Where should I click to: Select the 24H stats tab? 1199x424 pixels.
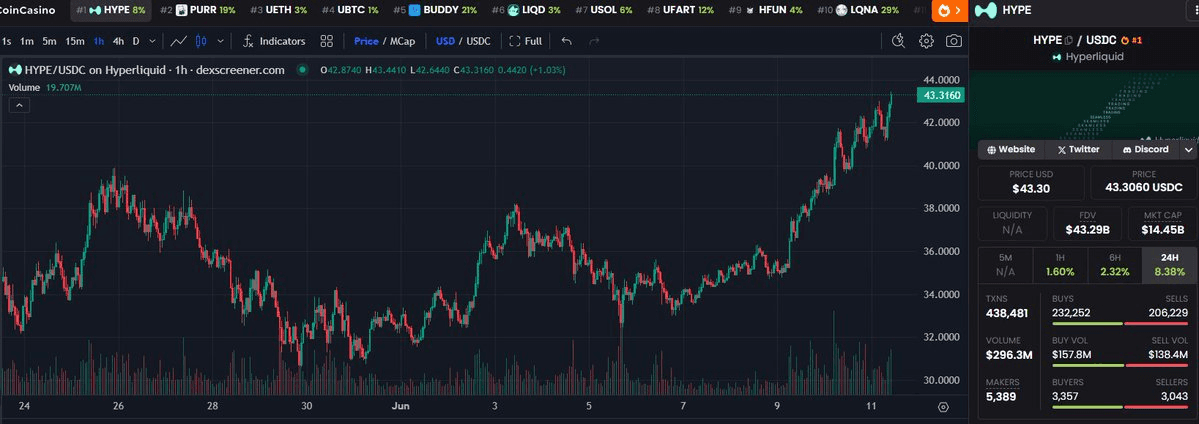1169,264
